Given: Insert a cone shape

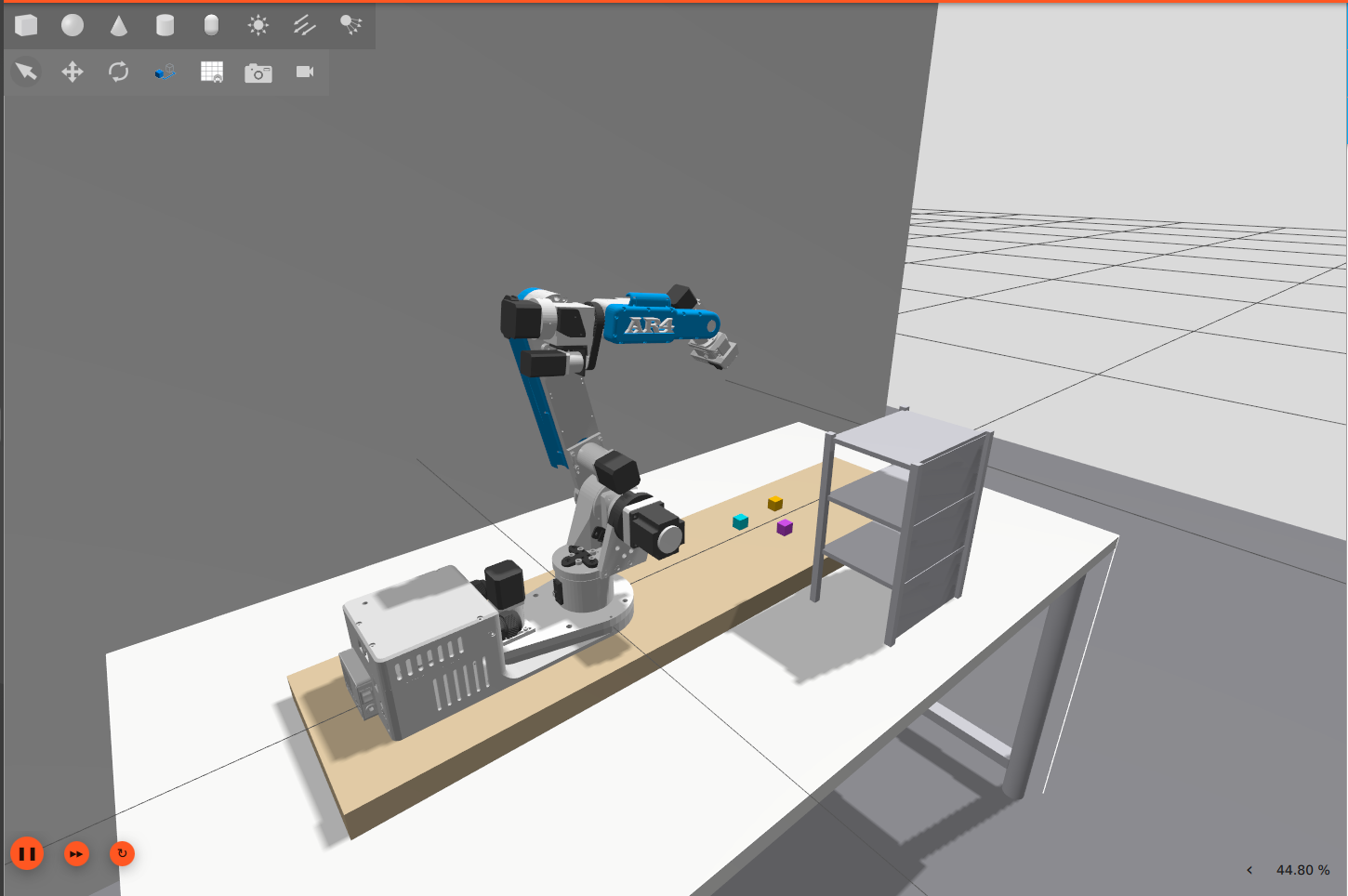Looking at the screenshot, I should point(119,25).
